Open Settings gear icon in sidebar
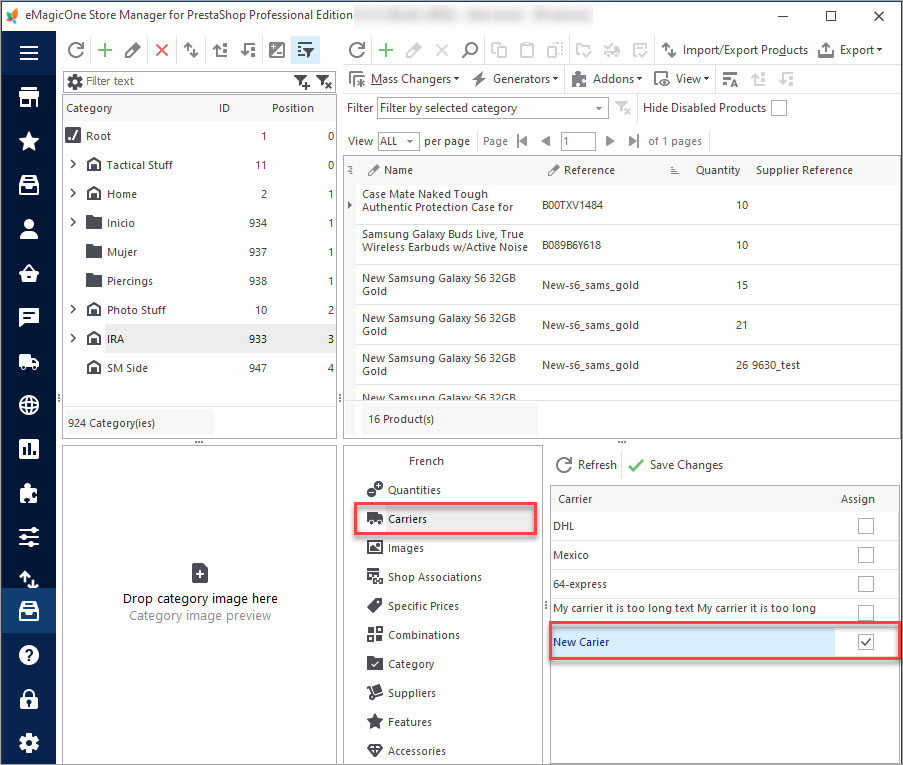 (29, 743)
